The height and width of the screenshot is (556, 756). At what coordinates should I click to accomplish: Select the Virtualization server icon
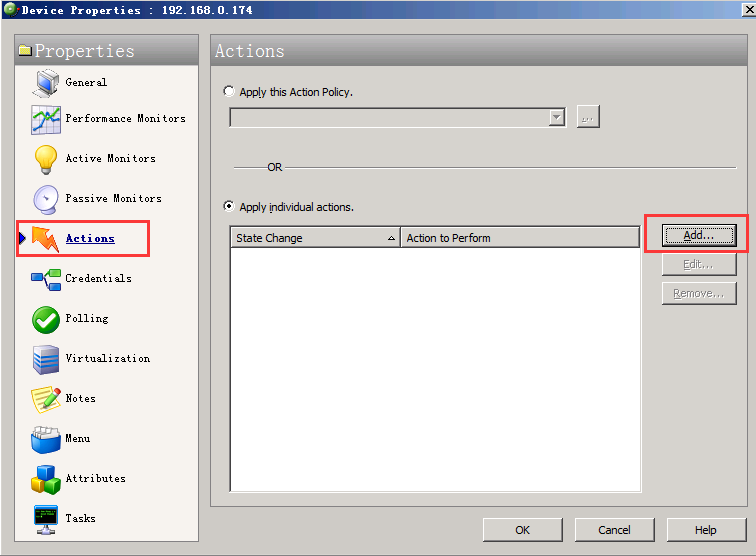click(x=46, y=359)
